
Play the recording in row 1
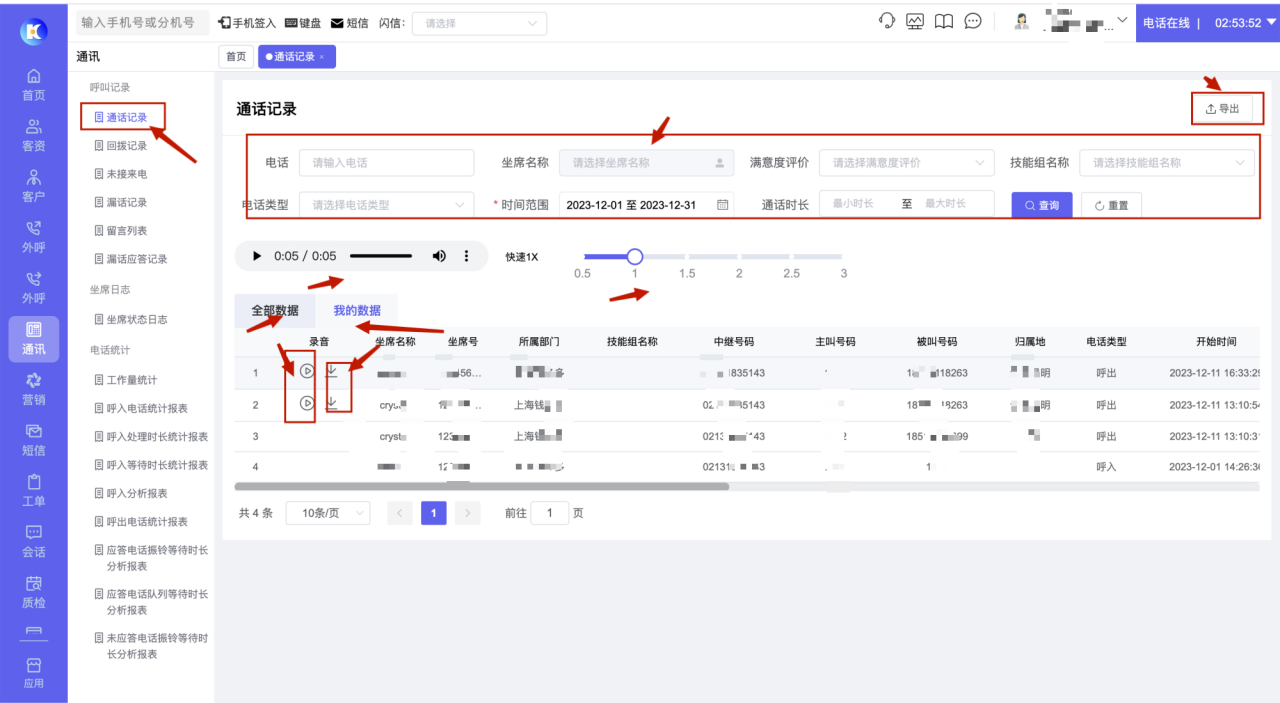click(307, 371)
